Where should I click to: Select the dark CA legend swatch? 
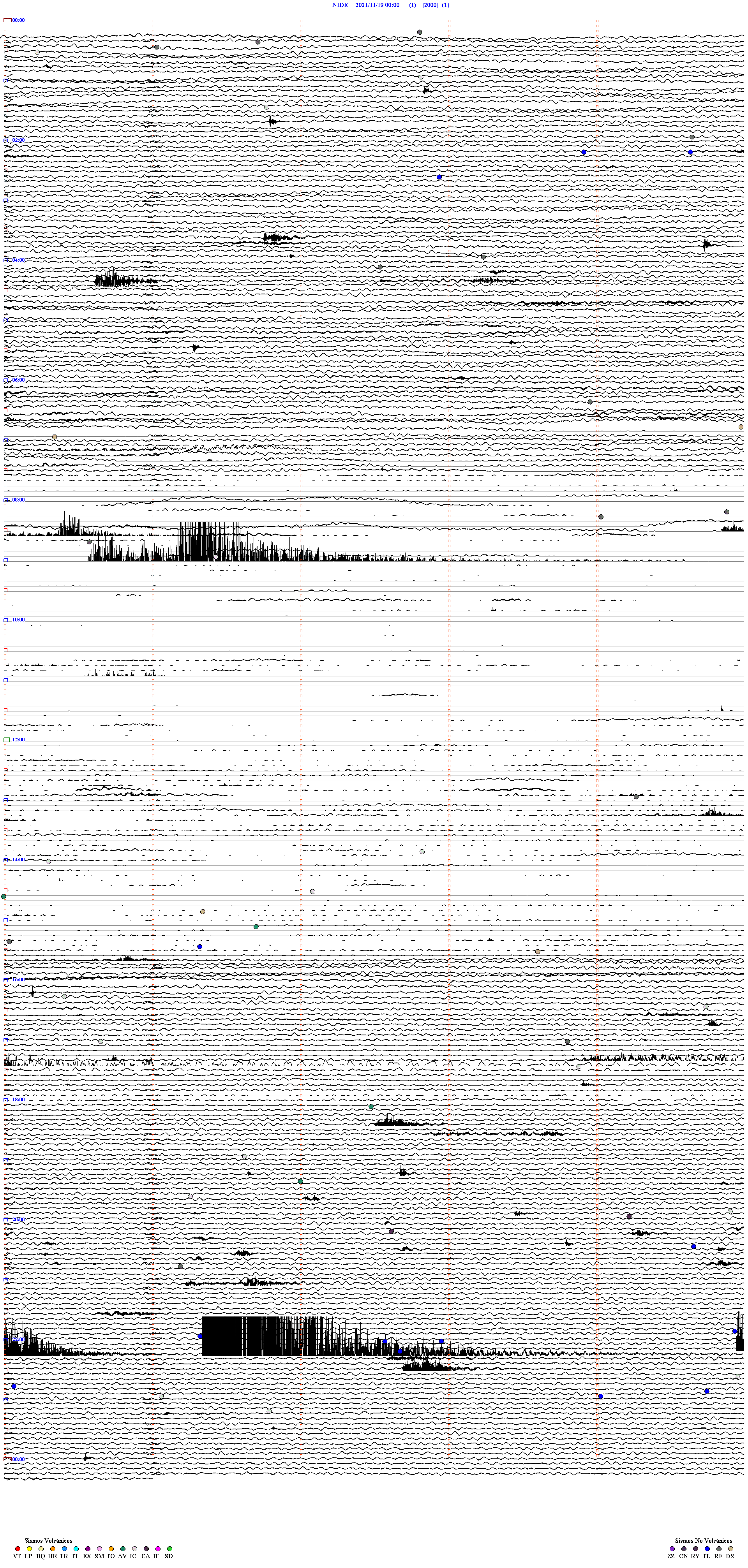coord(146,1549)
